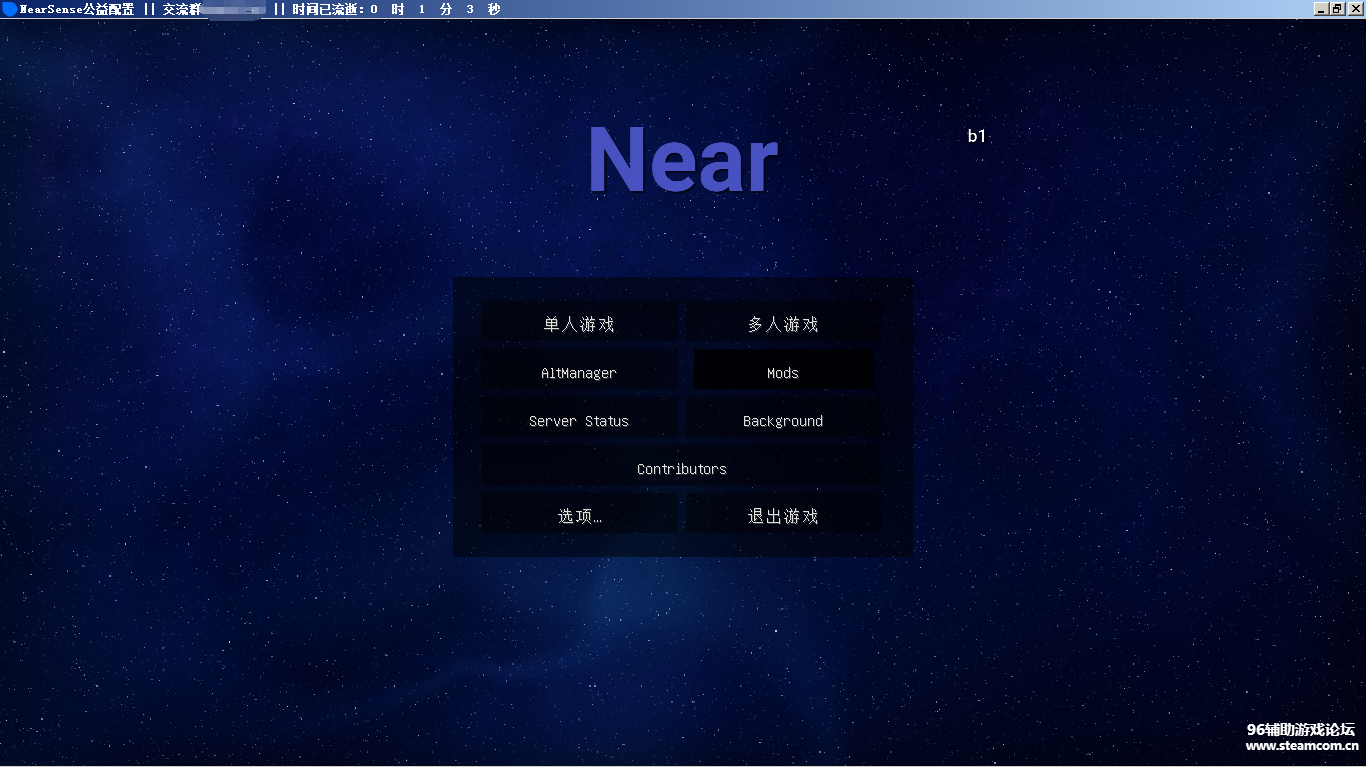Open 选项... options settings

579,516
